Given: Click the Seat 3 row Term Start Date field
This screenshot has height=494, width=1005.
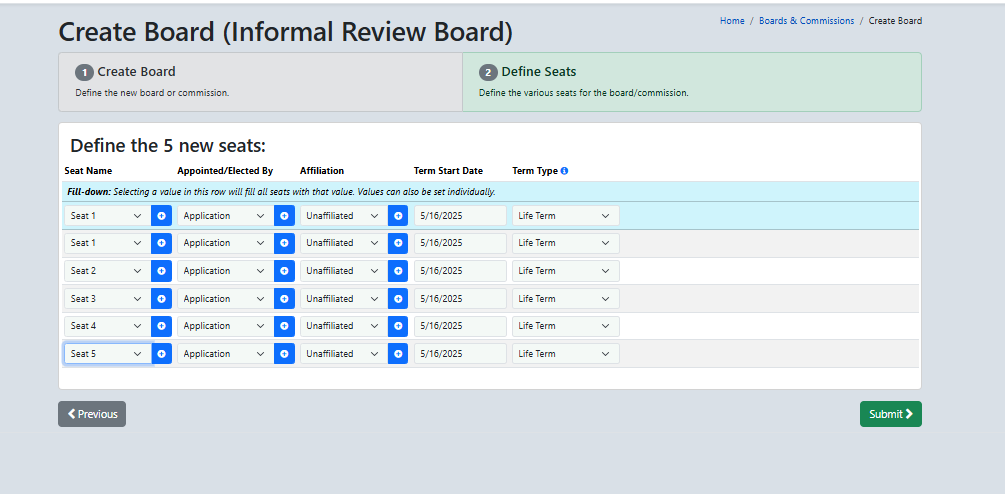Looking at the screenshot, I should [460, 299].
